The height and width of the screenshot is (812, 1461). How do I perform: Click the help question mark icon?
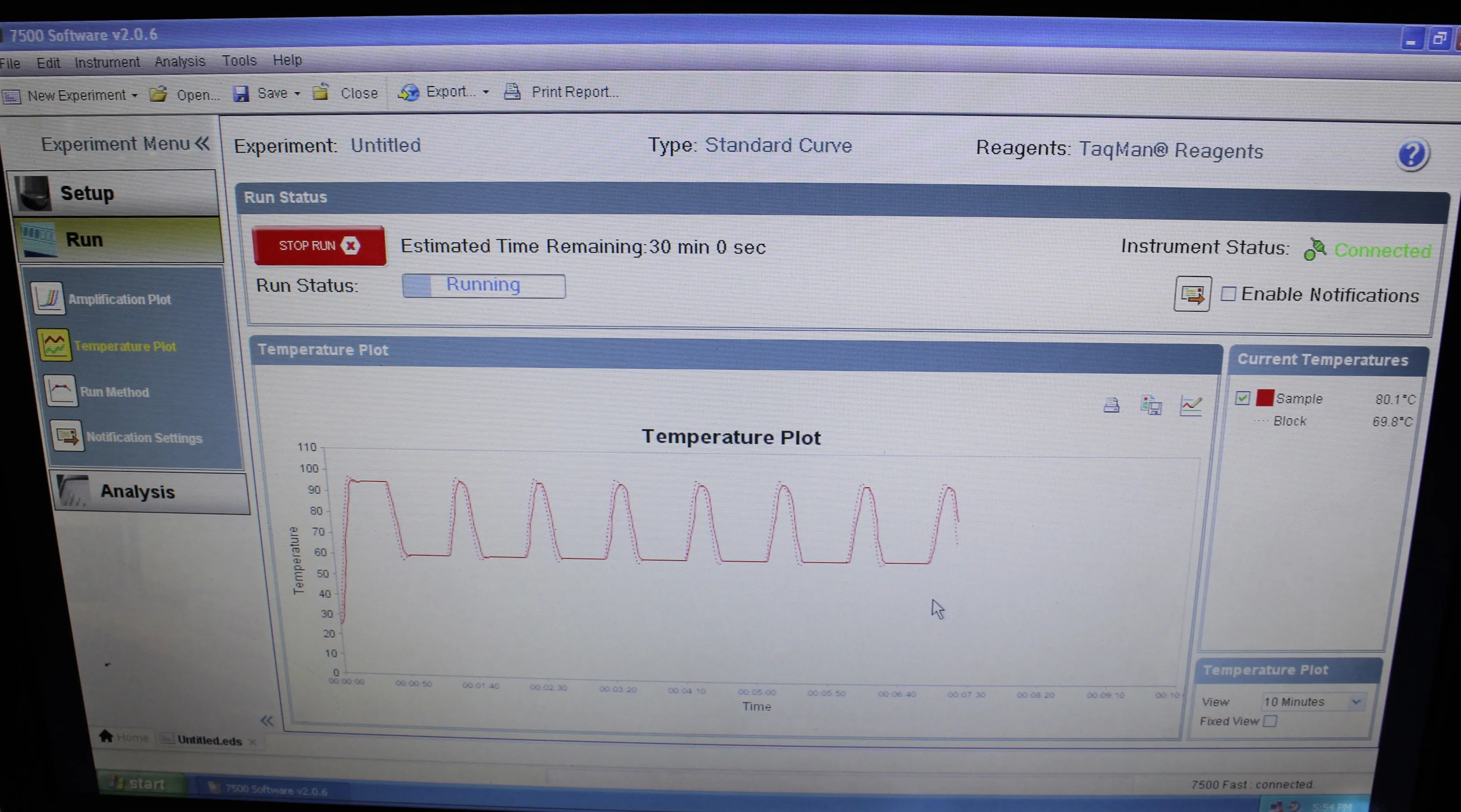[x=1412, y=154]
